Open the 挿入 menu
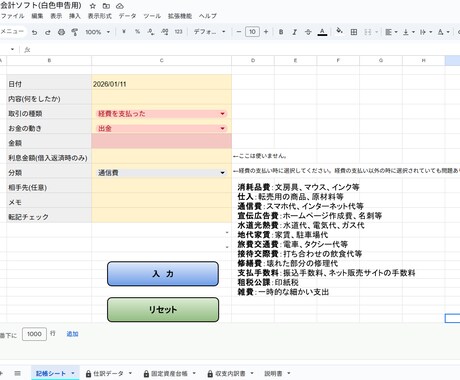460x380 pixels. coord(75,16)
